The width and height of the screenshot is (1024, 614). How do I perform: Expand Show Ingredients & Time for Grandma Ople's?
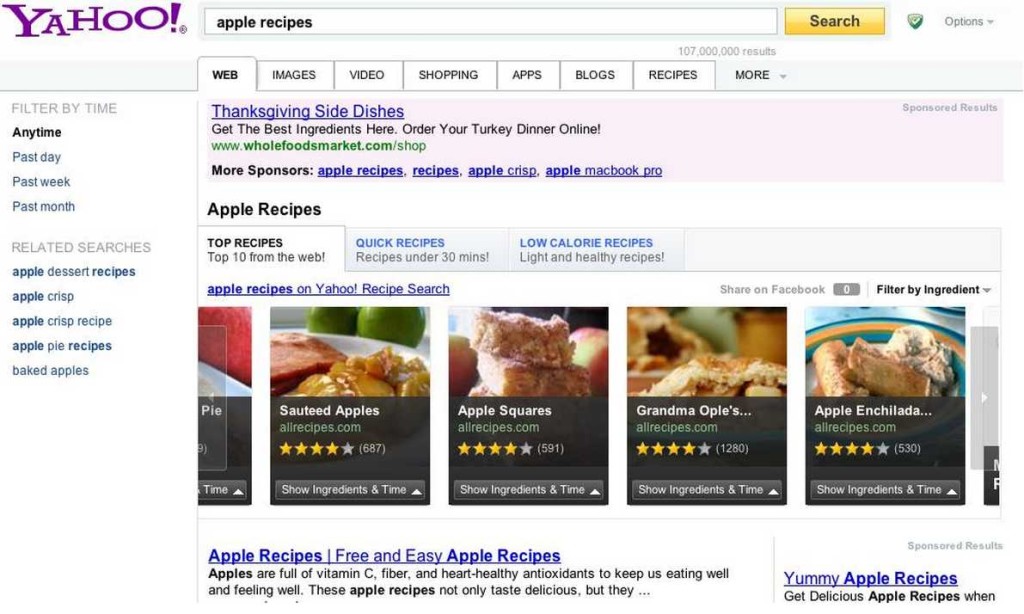point(707,490)
